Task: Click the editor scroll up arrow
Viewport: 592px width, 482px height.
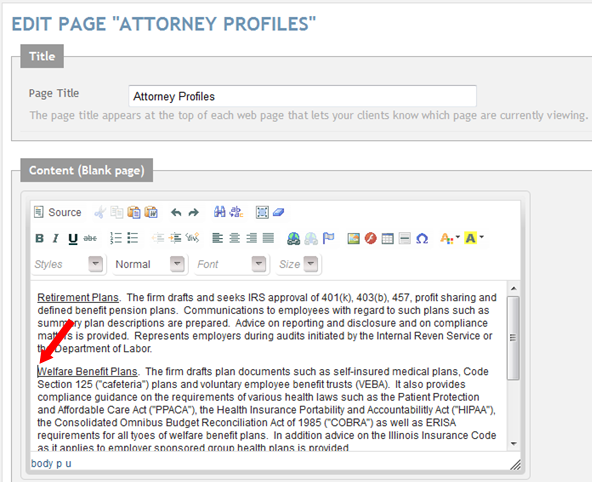Action: (513, 289)
